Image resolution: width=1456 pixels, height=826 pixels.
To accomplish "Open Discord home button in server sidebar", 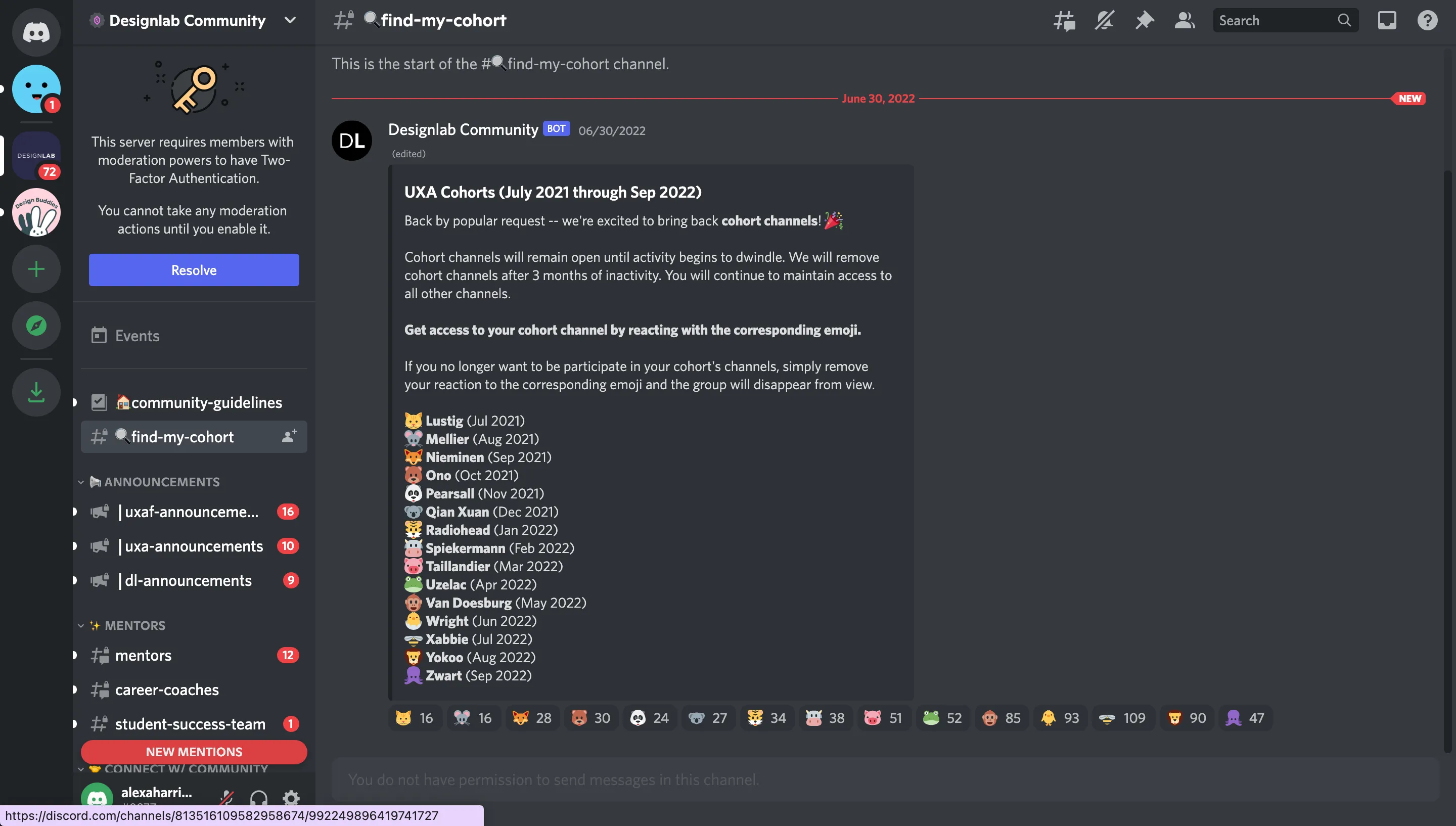I will (36, 32).
